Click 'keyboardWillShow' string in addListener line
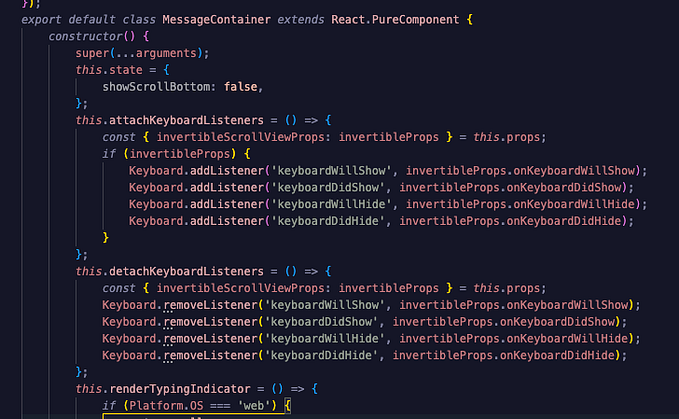679x419 pixels. tap(331, 171)
